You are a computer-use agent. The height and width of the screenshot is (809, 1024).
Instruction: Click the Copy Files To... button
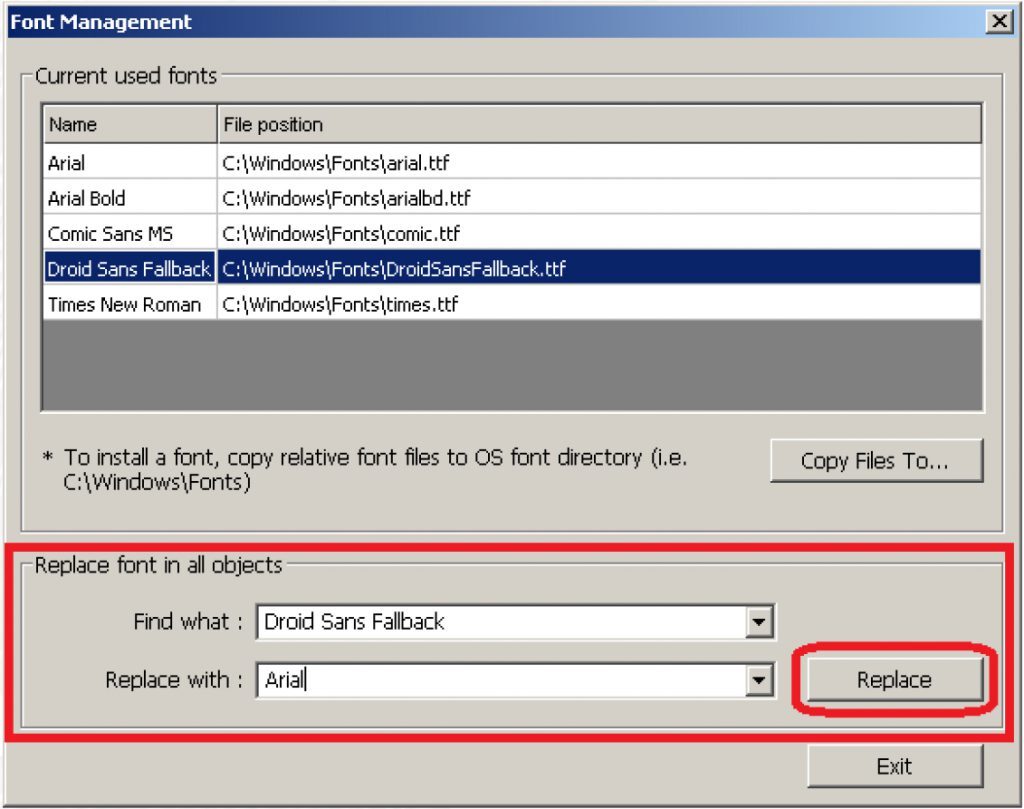[x=876, y=461]
